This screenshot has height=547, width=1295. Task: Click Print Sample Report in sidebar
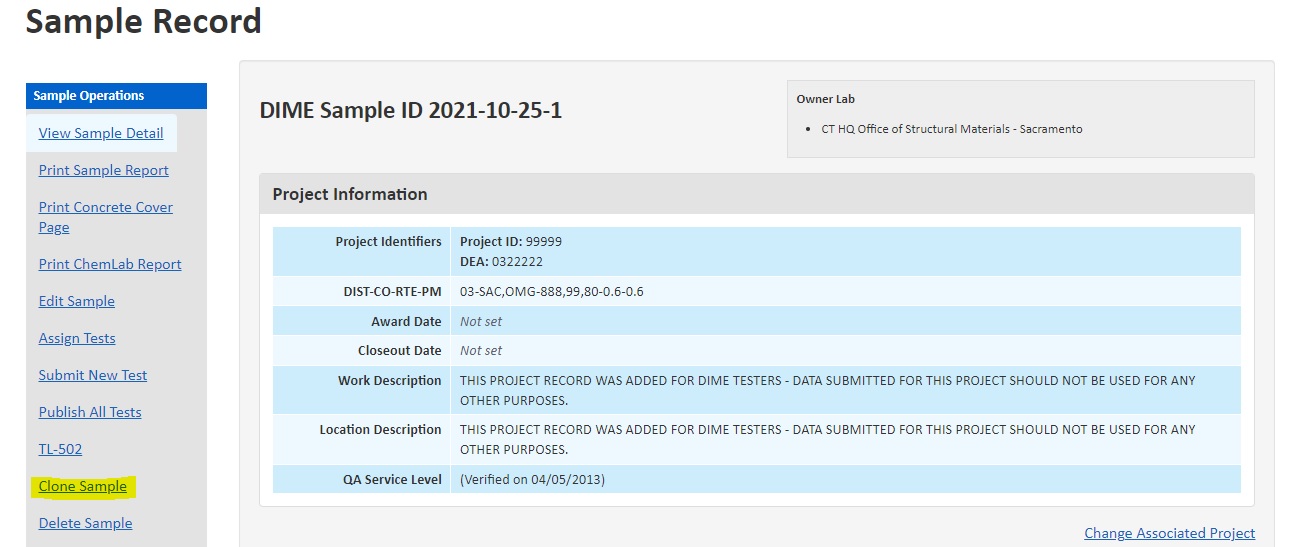[x=103, y=170]
